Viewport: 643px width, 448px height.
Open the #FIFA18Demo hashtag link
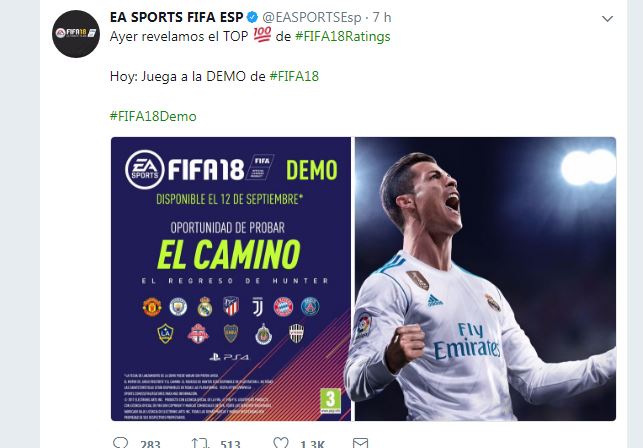tap(153, 117)
